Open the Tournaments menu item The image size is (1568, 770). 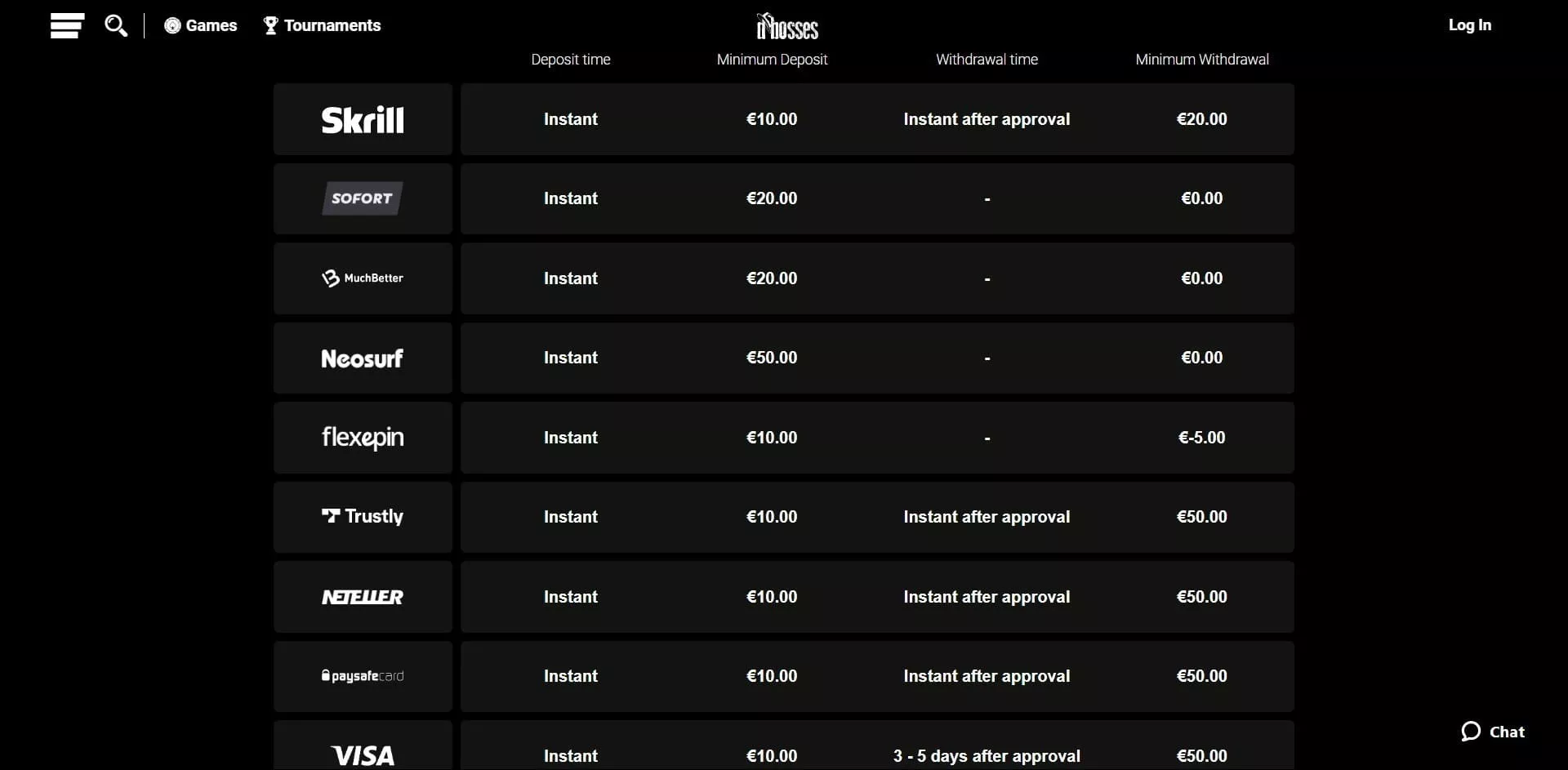click(x=323, y=25)
